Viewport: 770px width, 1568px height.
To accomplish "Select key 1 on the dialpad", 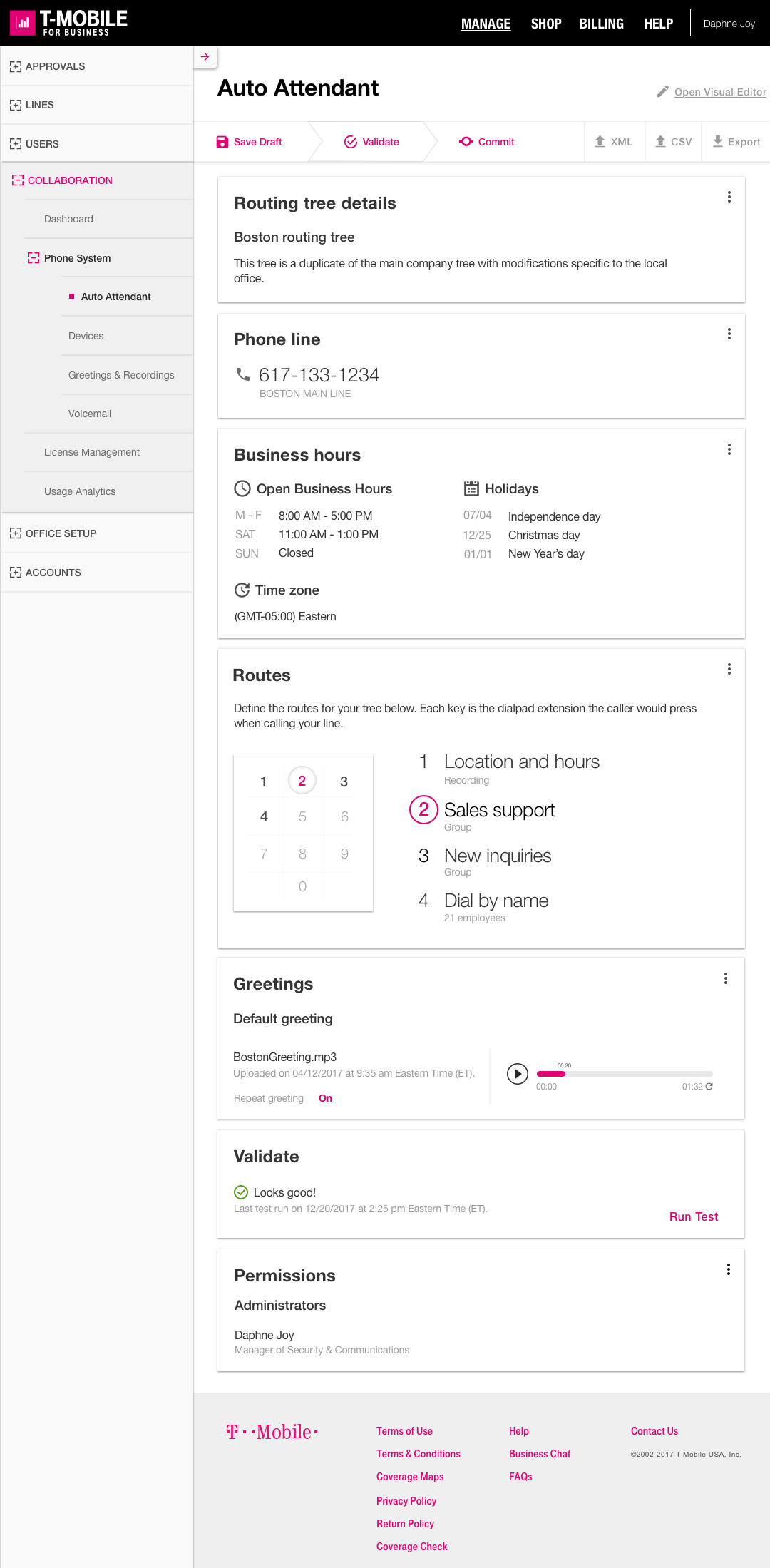I will pyautogui.click(x=264, y=782).
